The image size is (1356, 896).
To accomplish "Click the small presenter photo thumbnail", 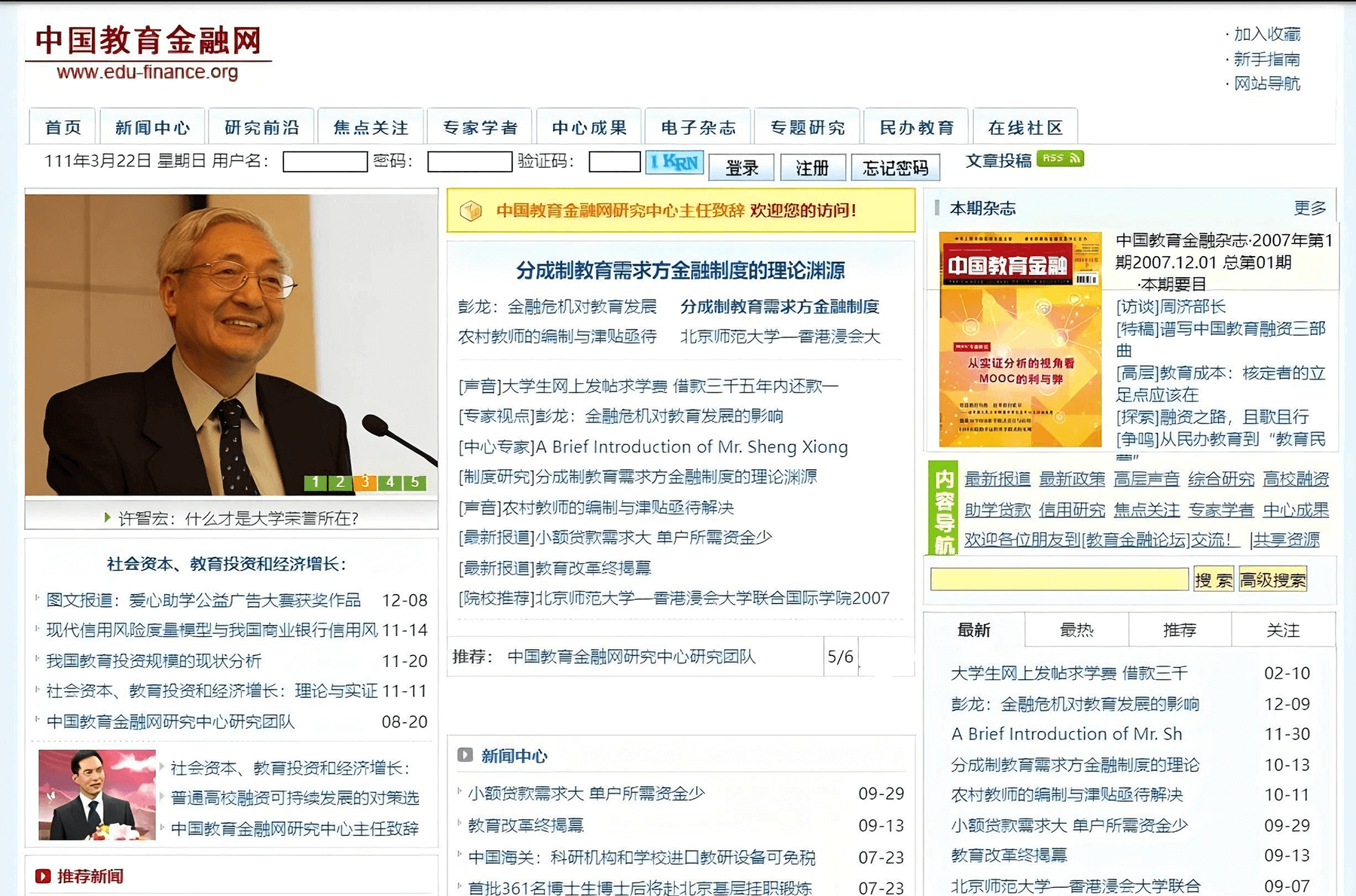I will pyautogui.click(x=97, y=795).
